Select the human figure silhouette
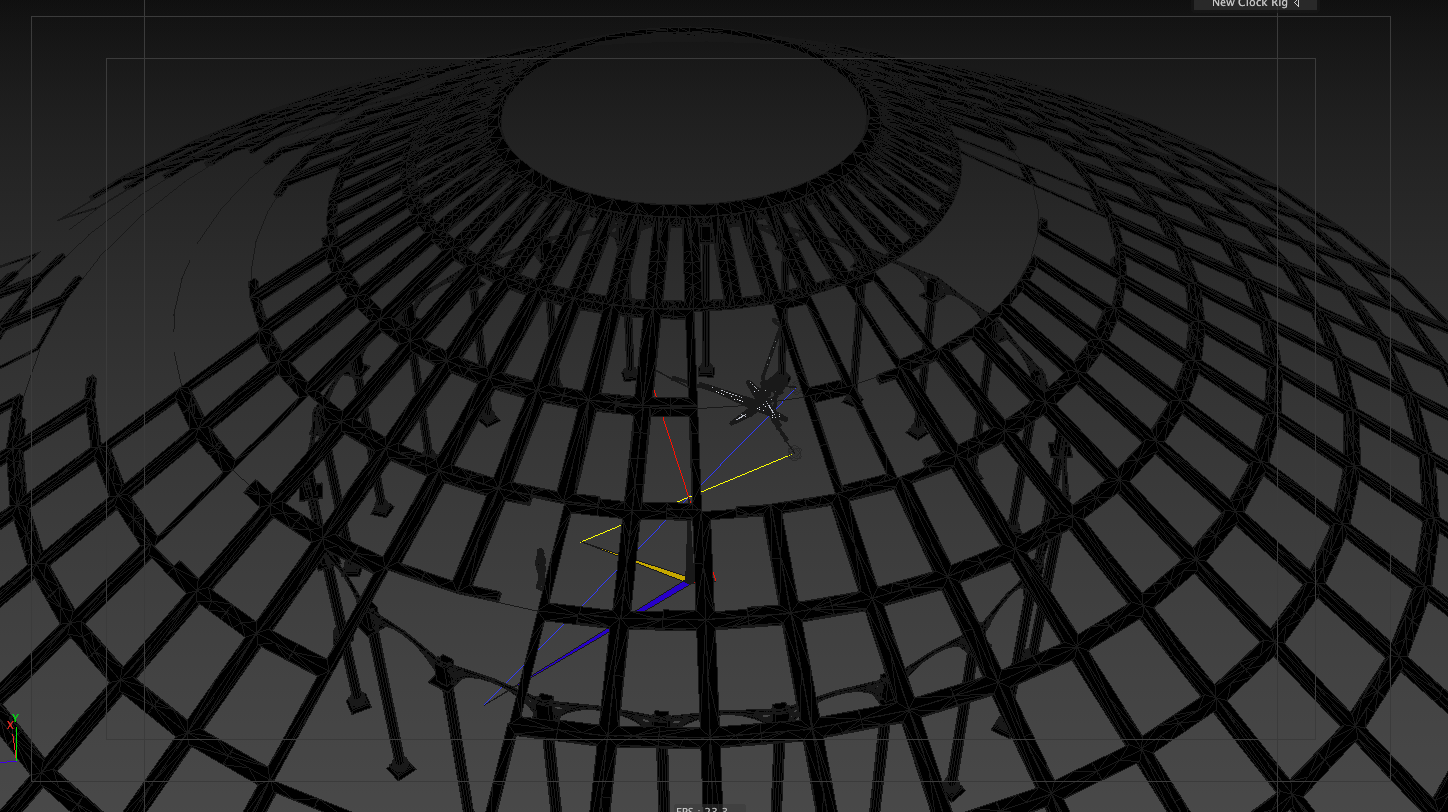Screen dimensions: 1448x812 pyautogui.click(x=541, y=567)
